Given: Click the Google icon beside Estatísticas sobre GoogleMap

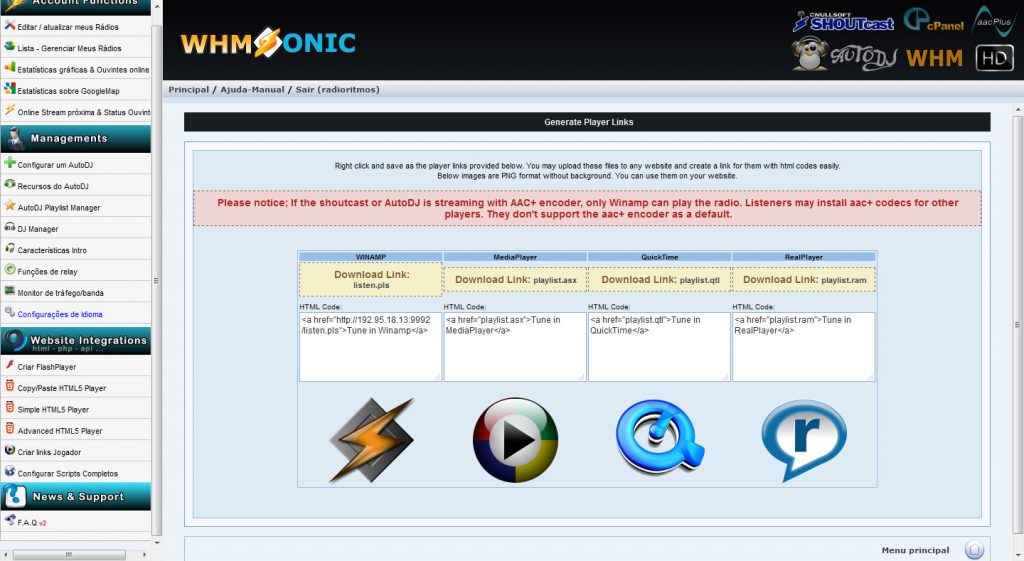Looking at the screenshot, I should coord(9,88).
